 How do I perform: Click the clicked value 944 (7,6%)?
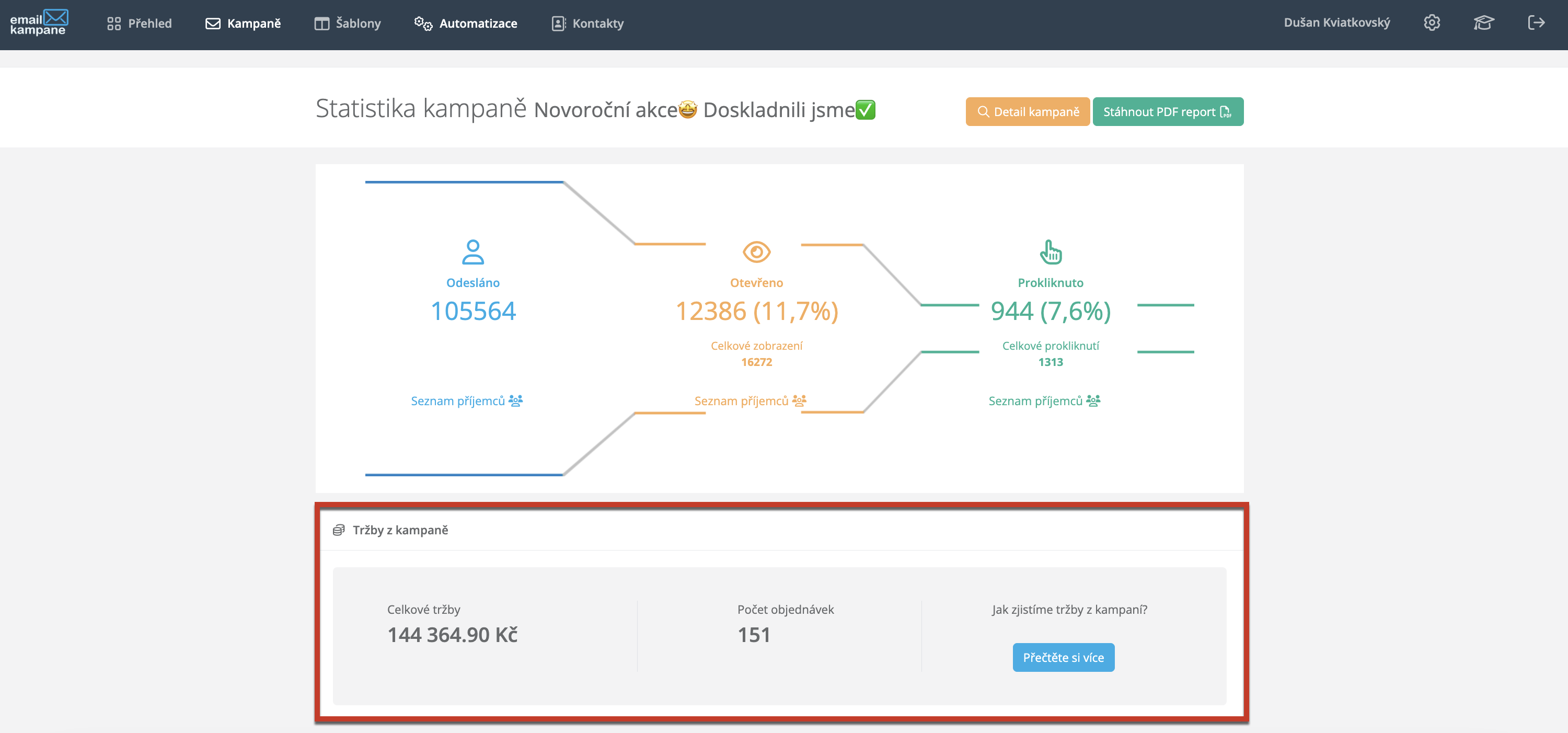pos(1051,311)
